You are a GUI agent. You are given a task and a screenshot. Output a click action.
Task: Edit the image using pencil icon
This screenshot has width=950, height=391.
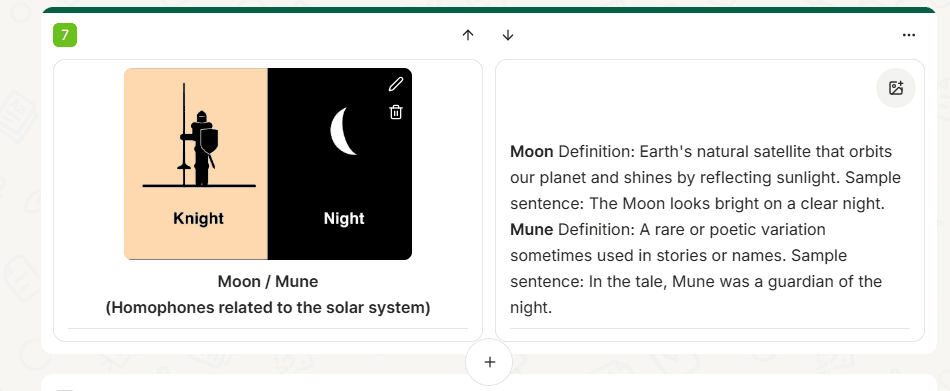pos(396,84)
